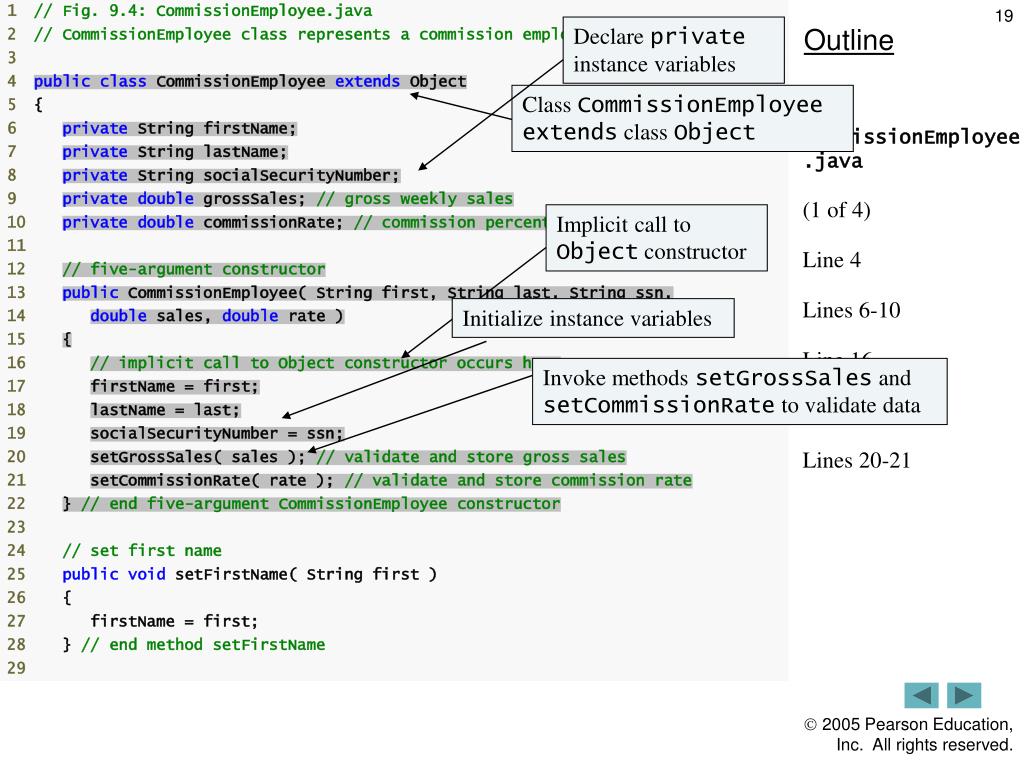Click the "public void setFirstName( String first )" line
Image resolution: width=1024 pixels, height=768 pixels.
point(249,574)
